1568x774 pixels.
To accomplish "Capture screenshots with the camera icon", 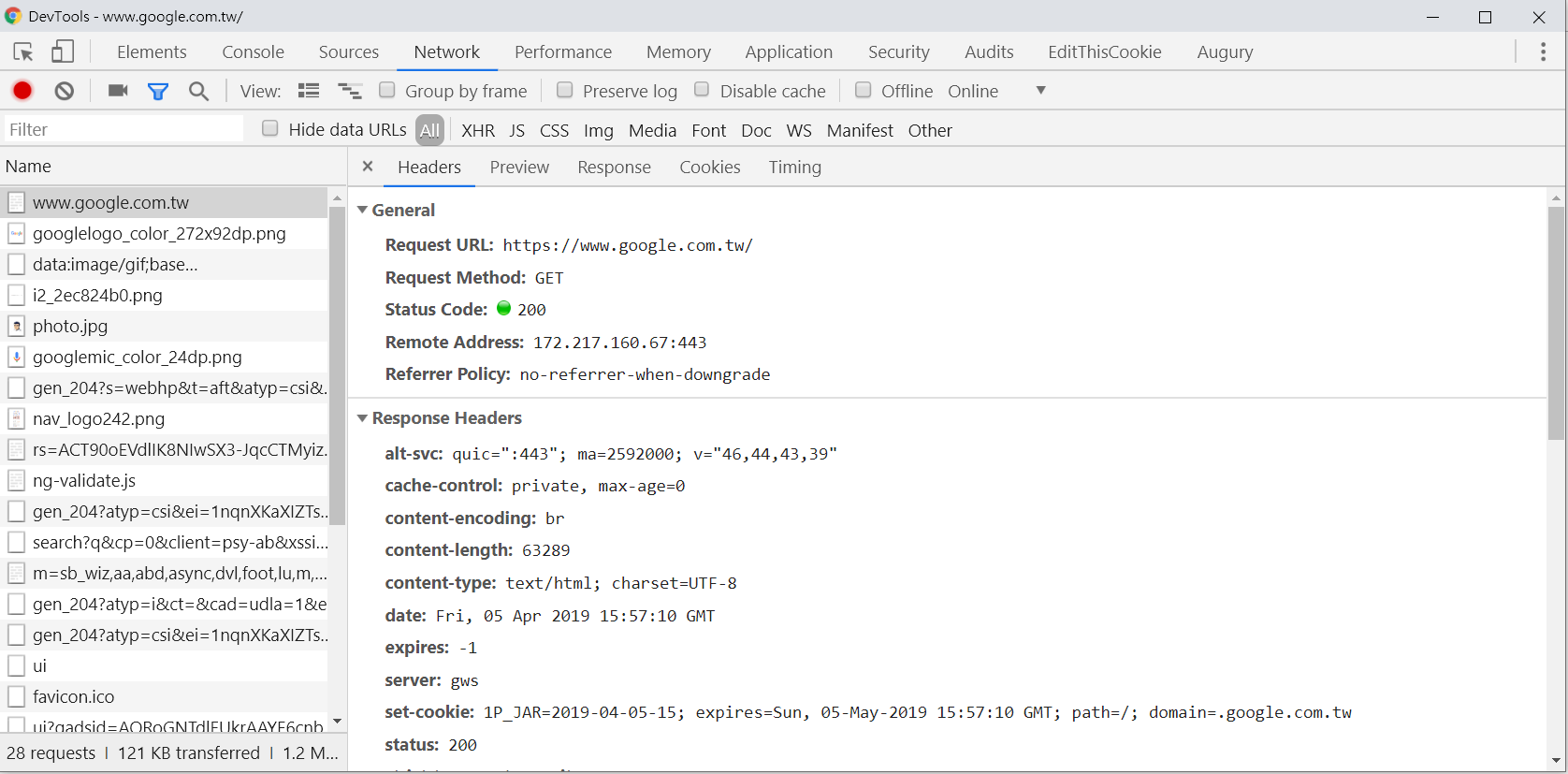I will click(x=118, y=90).
